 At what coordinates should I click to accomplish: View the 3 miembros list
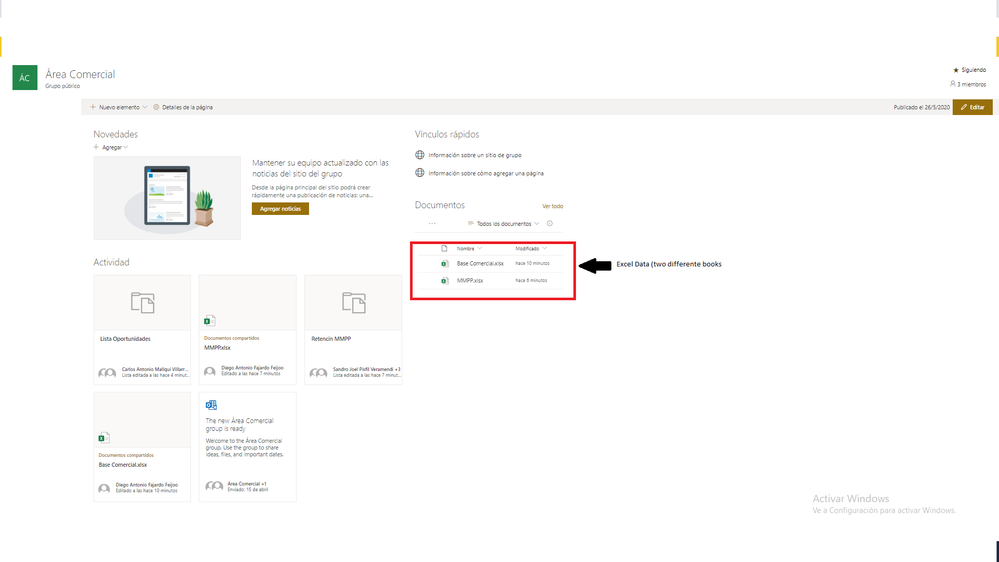point(968,84)
